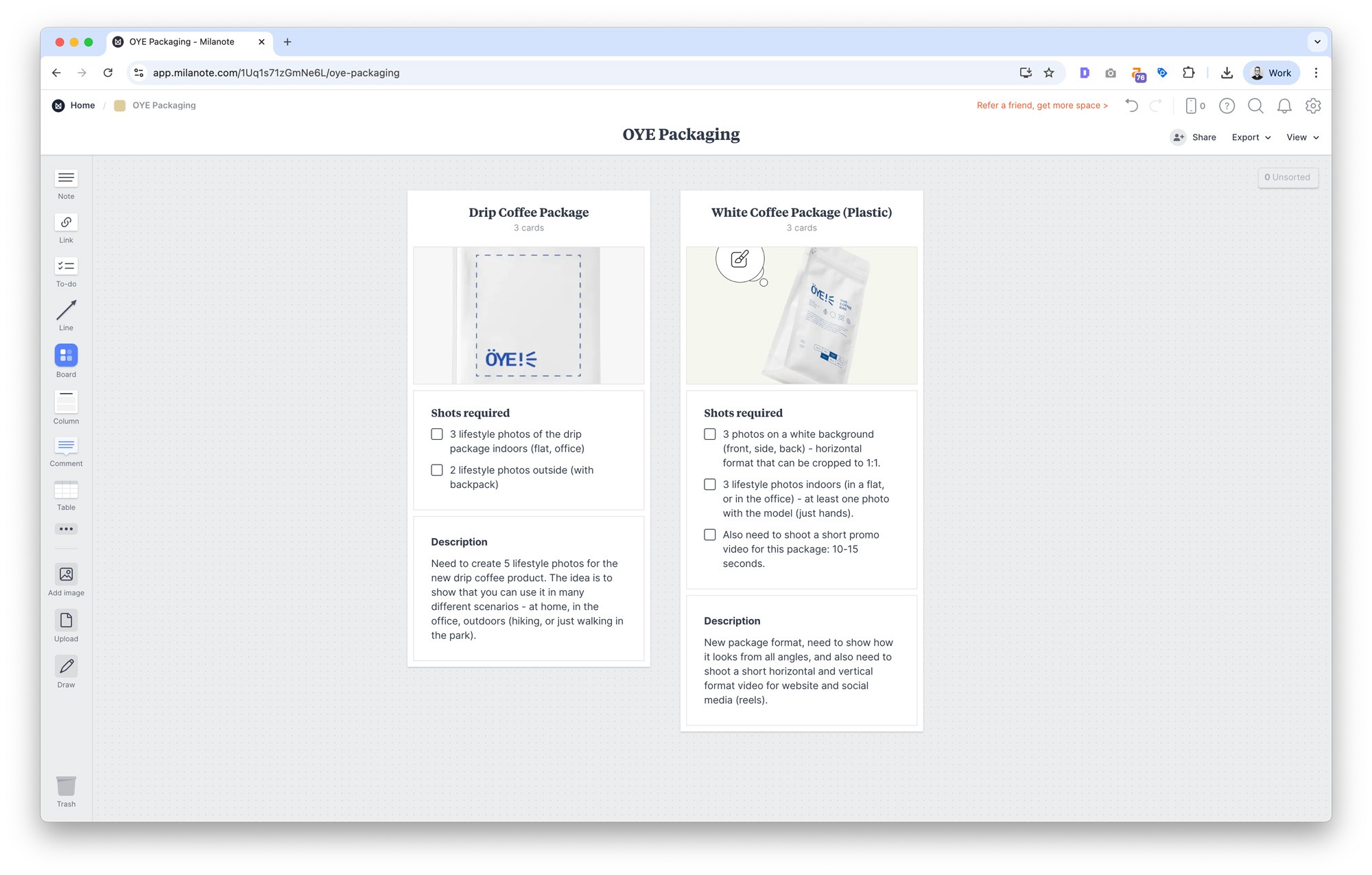This screenshot has width=1372, height=875.
Task: Click the blue tag extension icon
Action: pyautogui.click(x=1162, y=73)
